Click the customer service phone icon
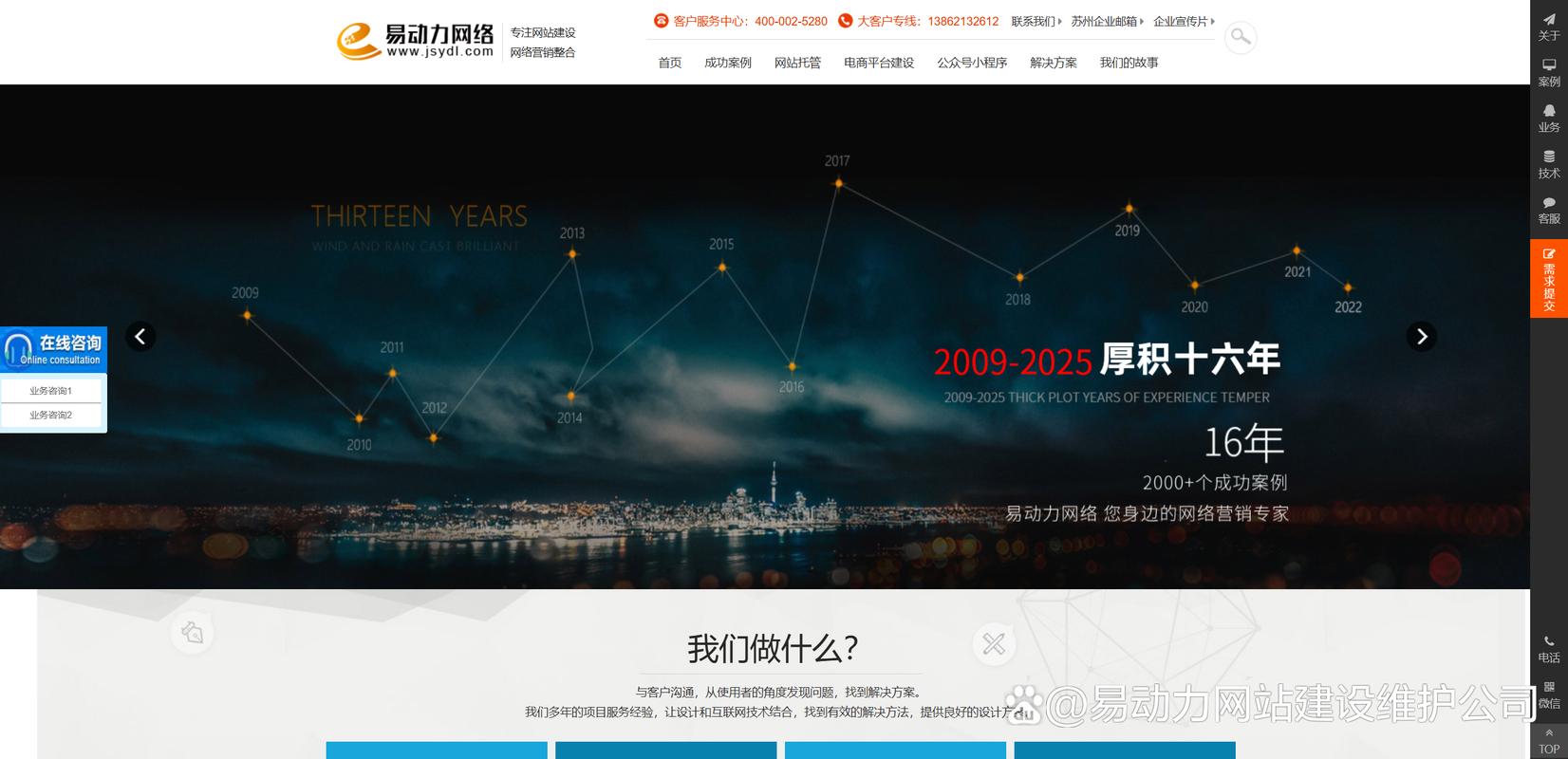 [662, 21]
